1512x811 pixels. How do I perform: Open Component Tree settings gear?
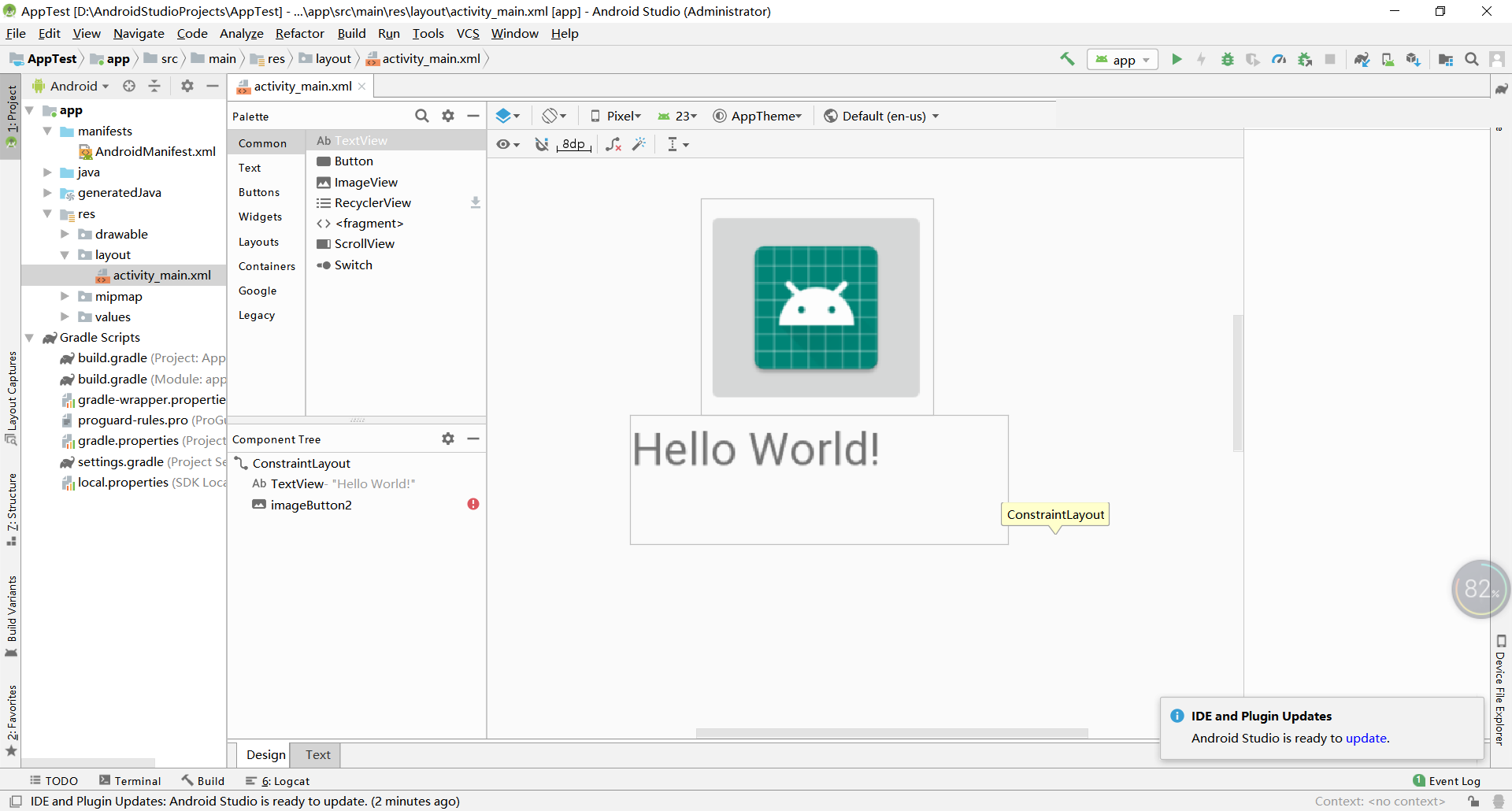448,439
